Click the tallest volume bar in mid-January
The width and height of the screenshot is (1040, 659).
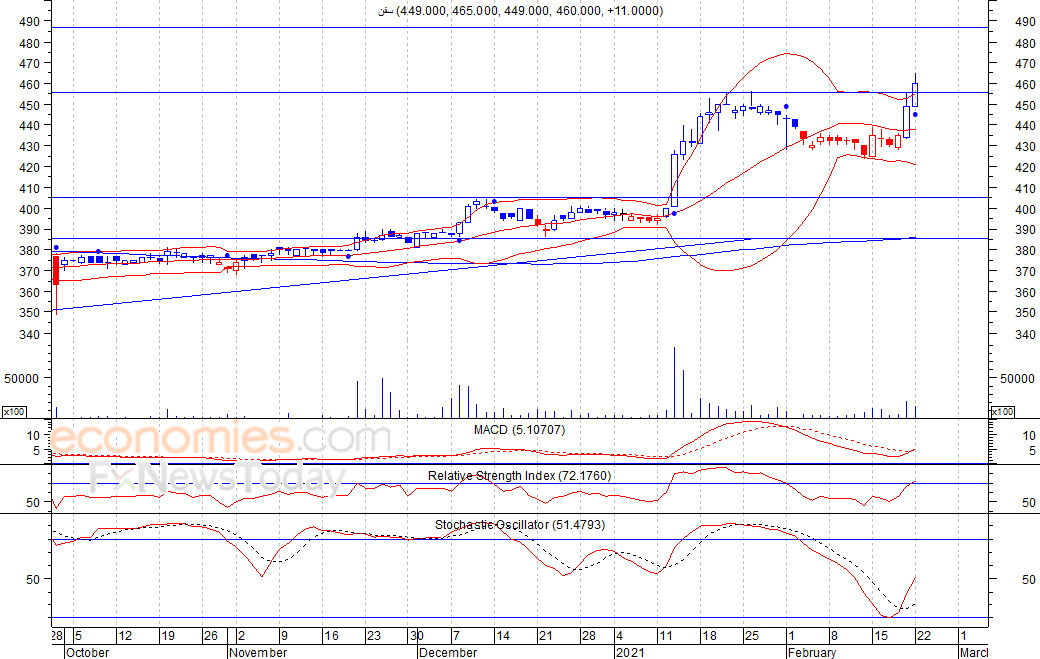tap(675, 382)
